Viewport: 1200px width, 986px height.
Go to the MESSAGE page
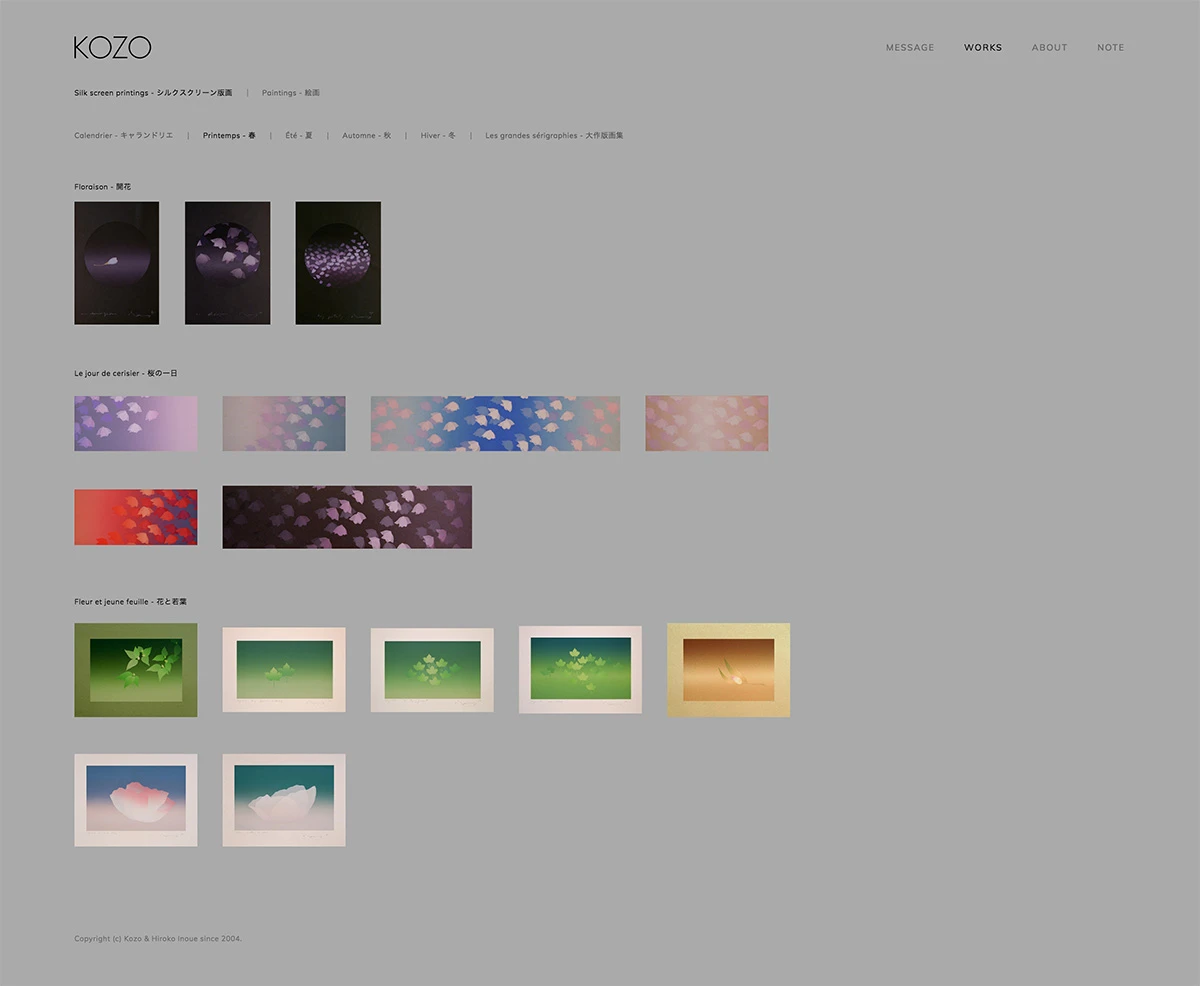coord(910,47)
